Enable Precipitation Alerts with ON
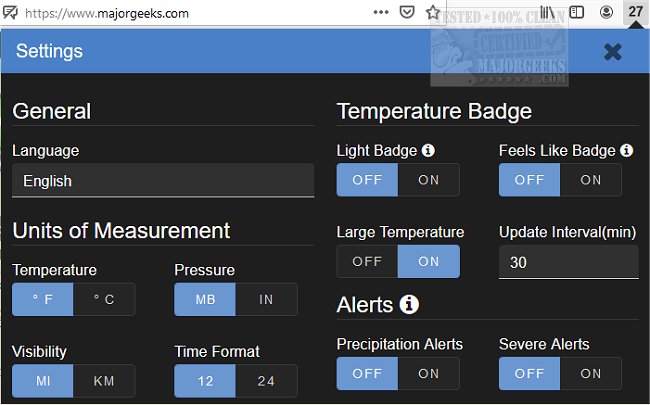This screenshot has height=405, width=650. 429,374
